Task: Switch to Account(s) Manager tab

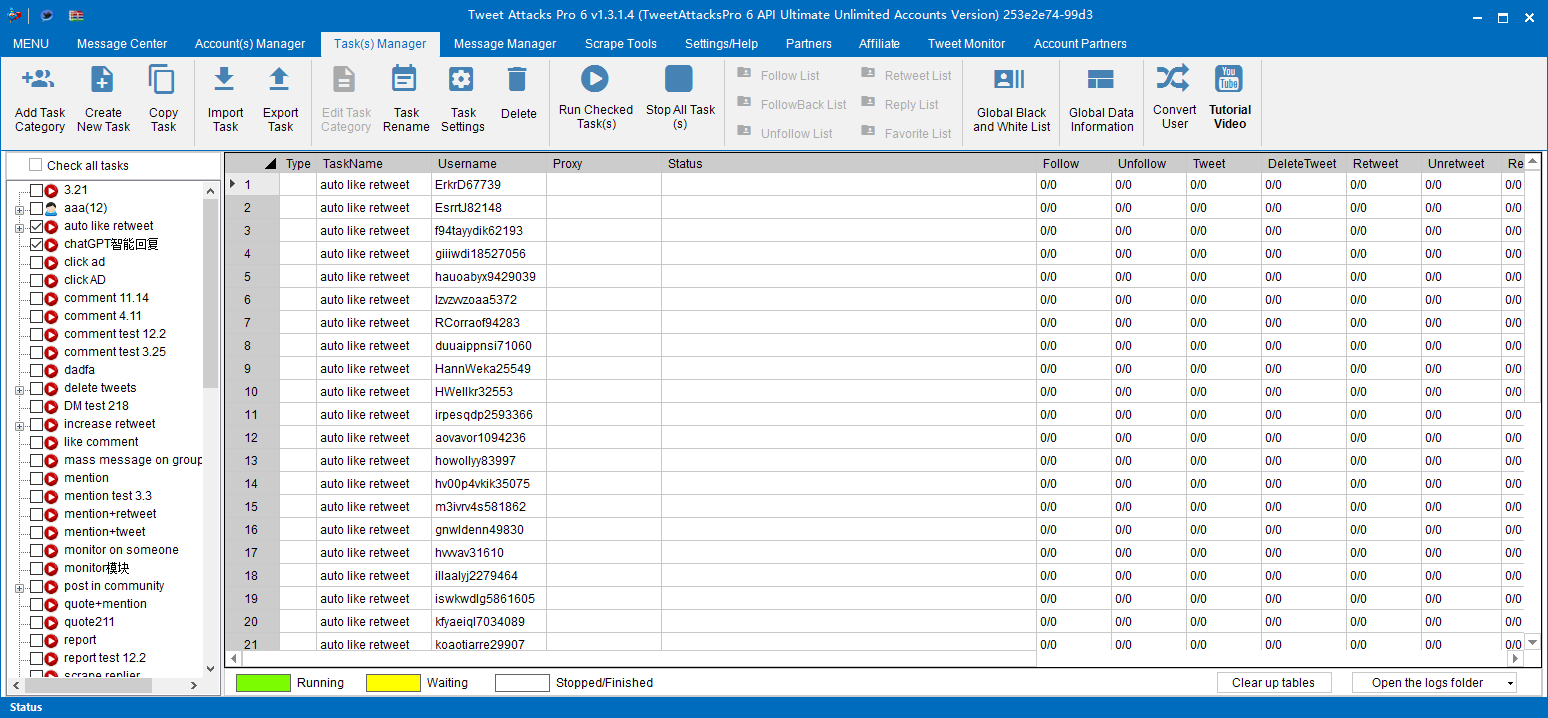Action: click(x=250, y=44)
